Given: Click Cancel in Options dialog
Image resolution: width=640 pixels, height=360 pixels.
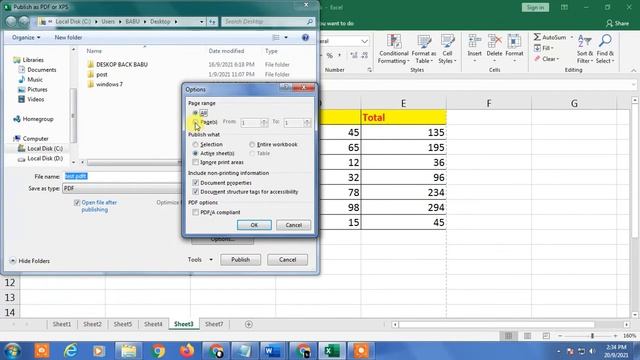Looking at the screenshot, I should click(293, 225).
